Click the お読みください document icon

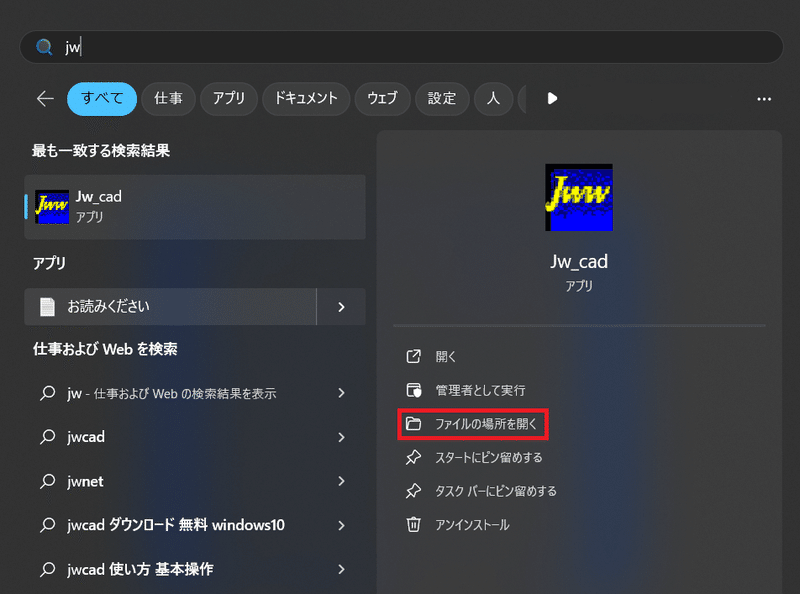(x=47, y=307)
